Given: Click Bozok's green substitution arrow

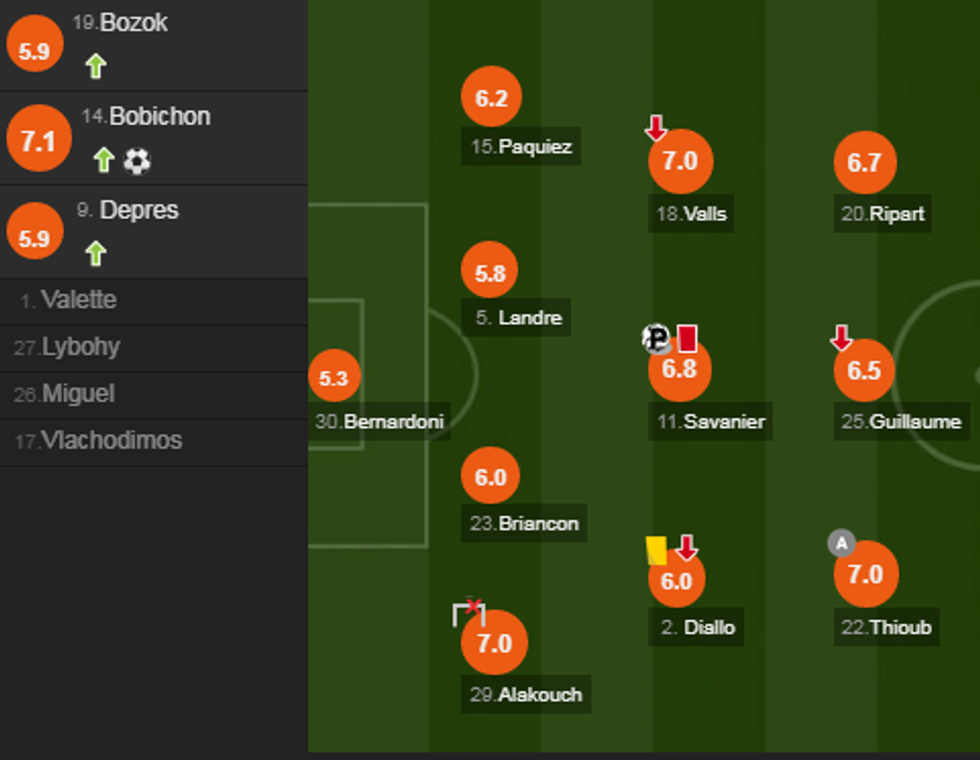Looking at the screenshot, I should coord(95,67).
